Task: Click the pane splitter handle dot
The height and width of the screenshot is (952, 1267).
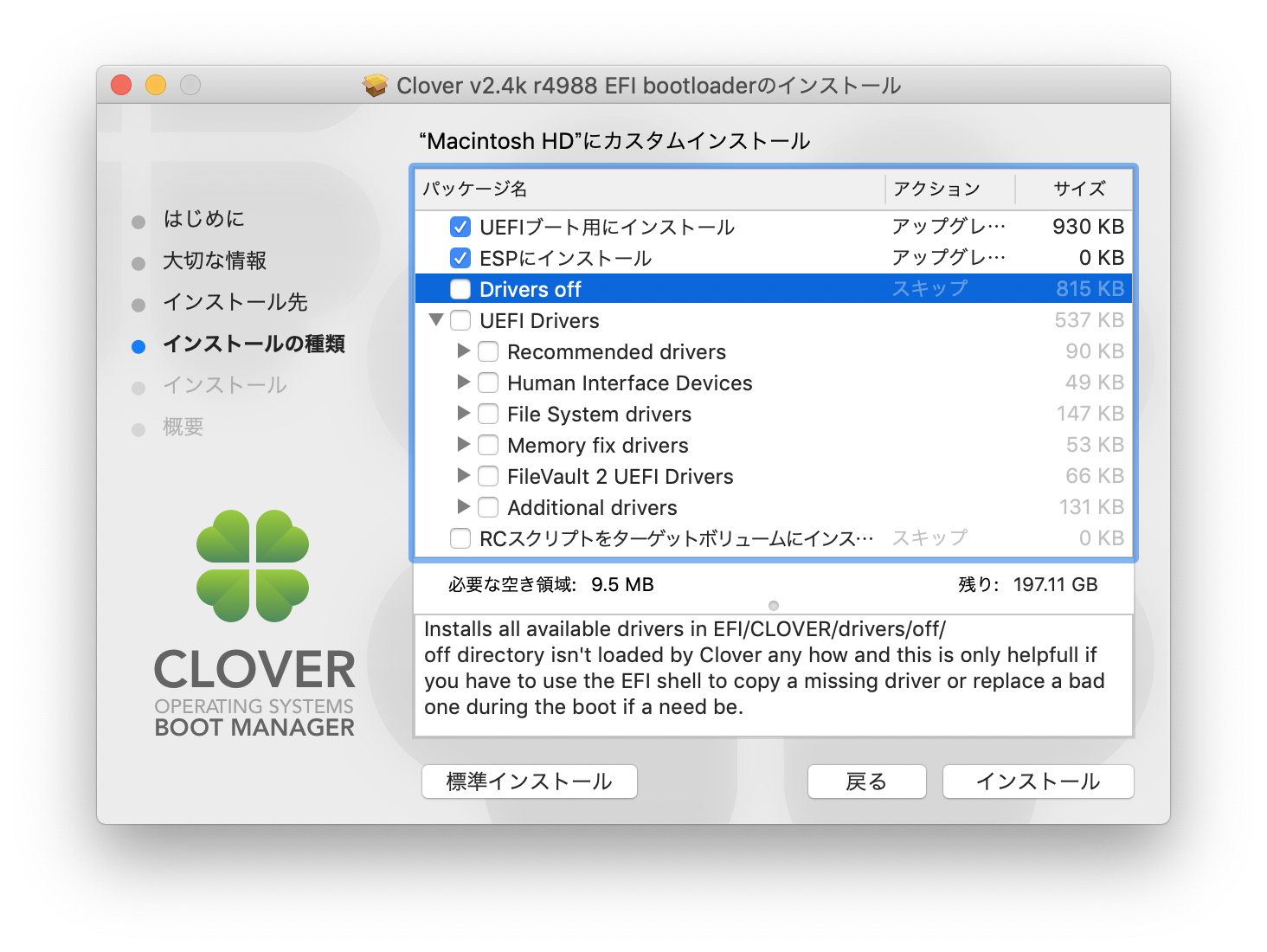Action: point(774,606)
